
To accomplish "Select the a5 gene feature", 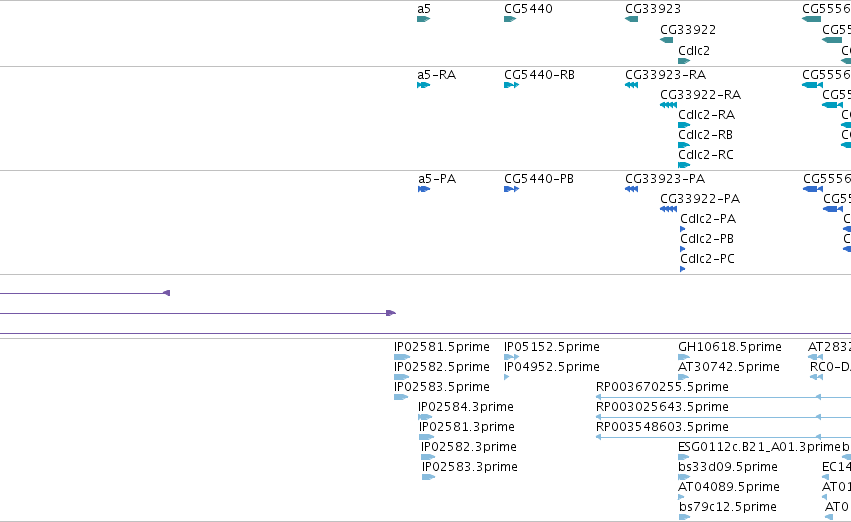I will (x=423, y=19).
